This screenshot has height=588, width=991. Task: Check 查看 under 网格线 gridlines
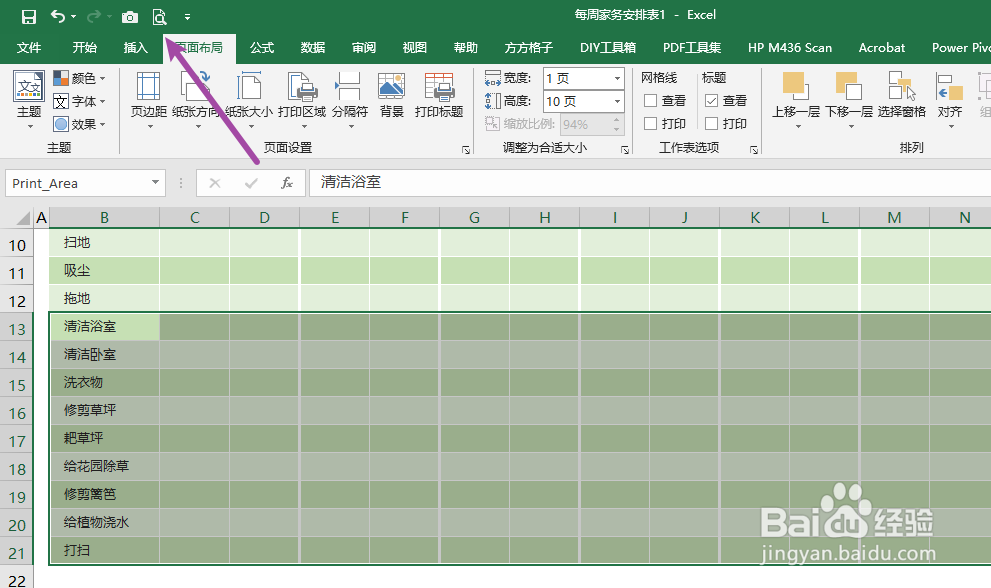[652, 100]
